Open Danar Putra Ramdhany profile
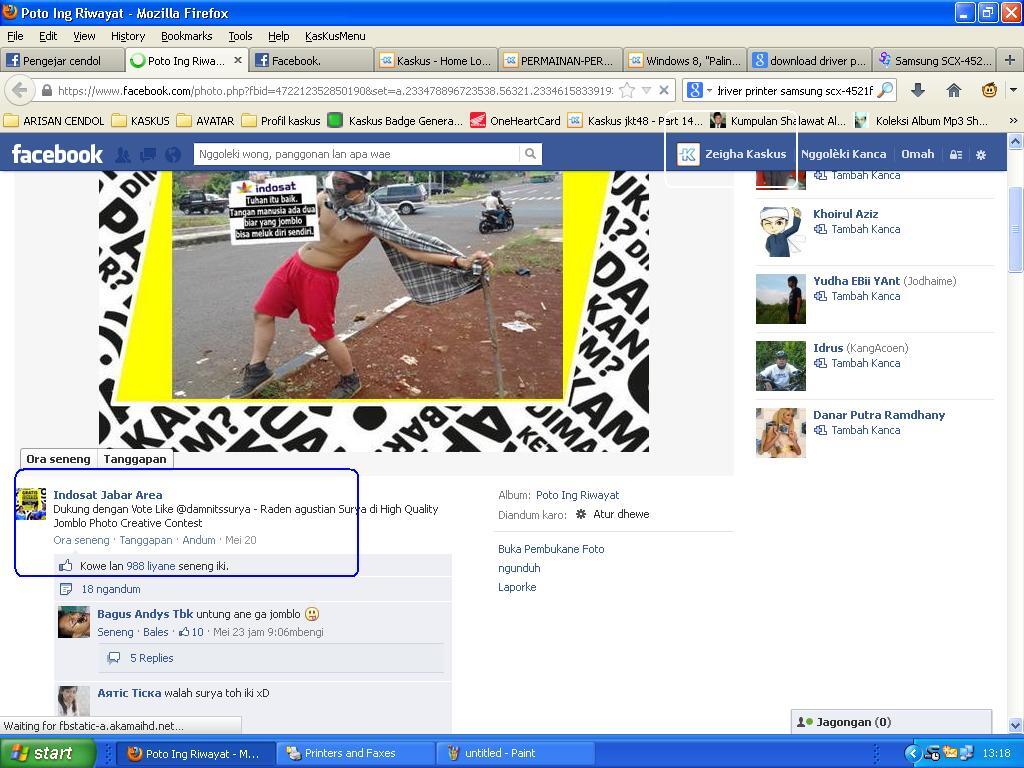This screenshot has width=1024, height=768. [x=879, y=415]
